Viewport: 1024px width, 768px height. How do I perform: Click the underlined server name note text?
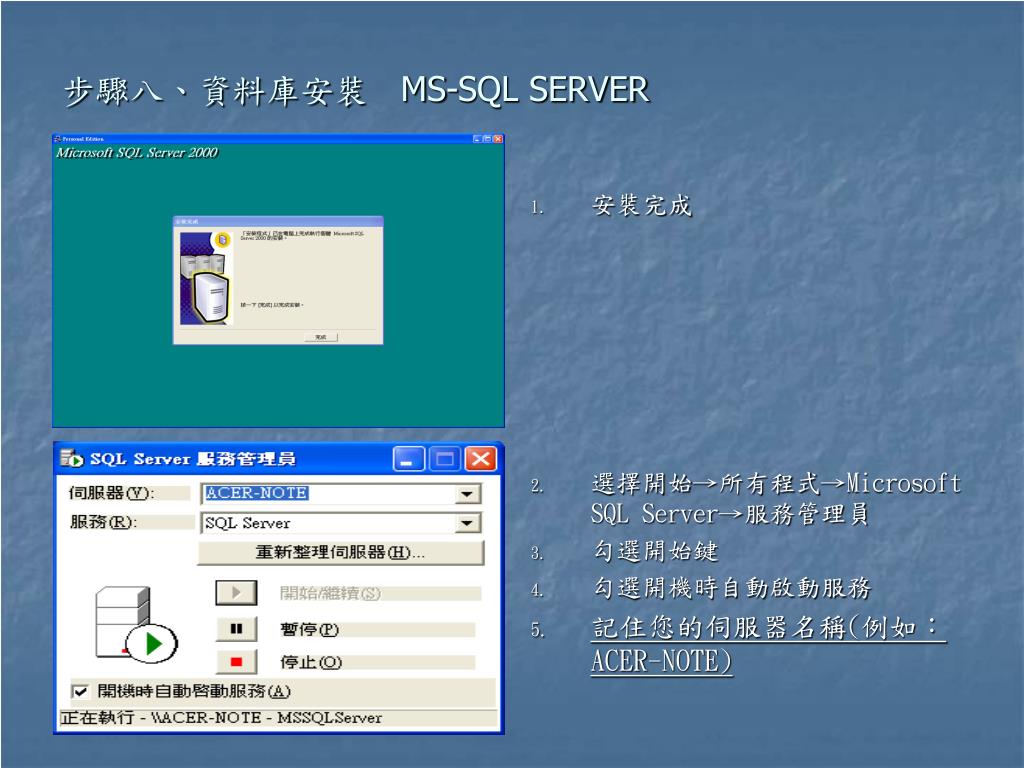point(769,645)
